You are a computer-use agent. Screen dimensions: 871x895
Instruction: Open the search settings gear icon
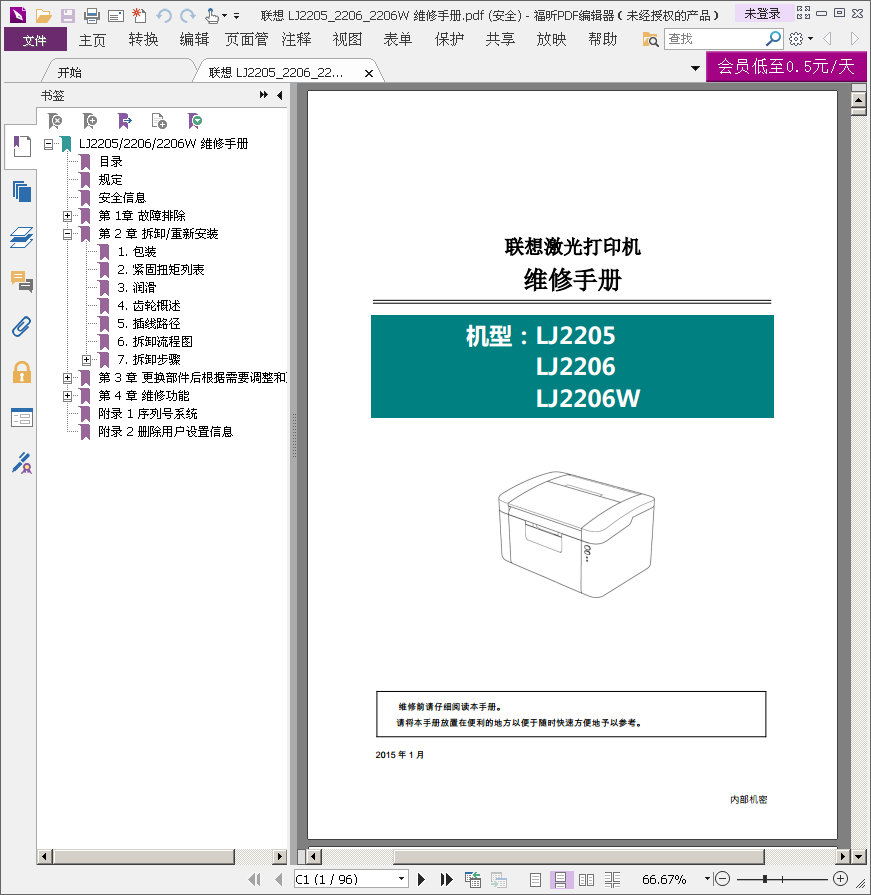tap(796, 39)
